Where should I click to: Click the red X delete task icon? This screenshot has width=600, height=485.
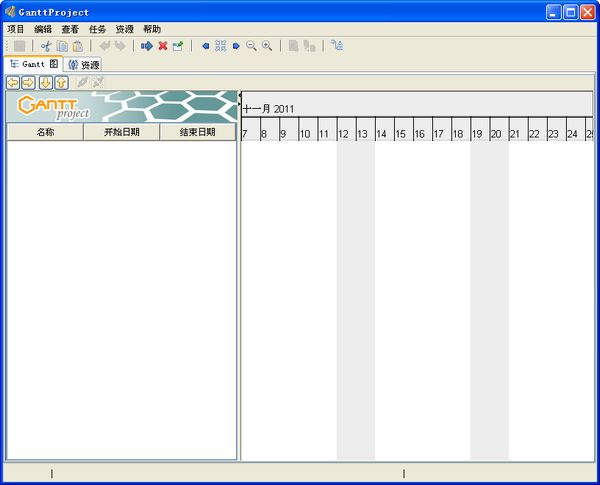click(162, 46)
